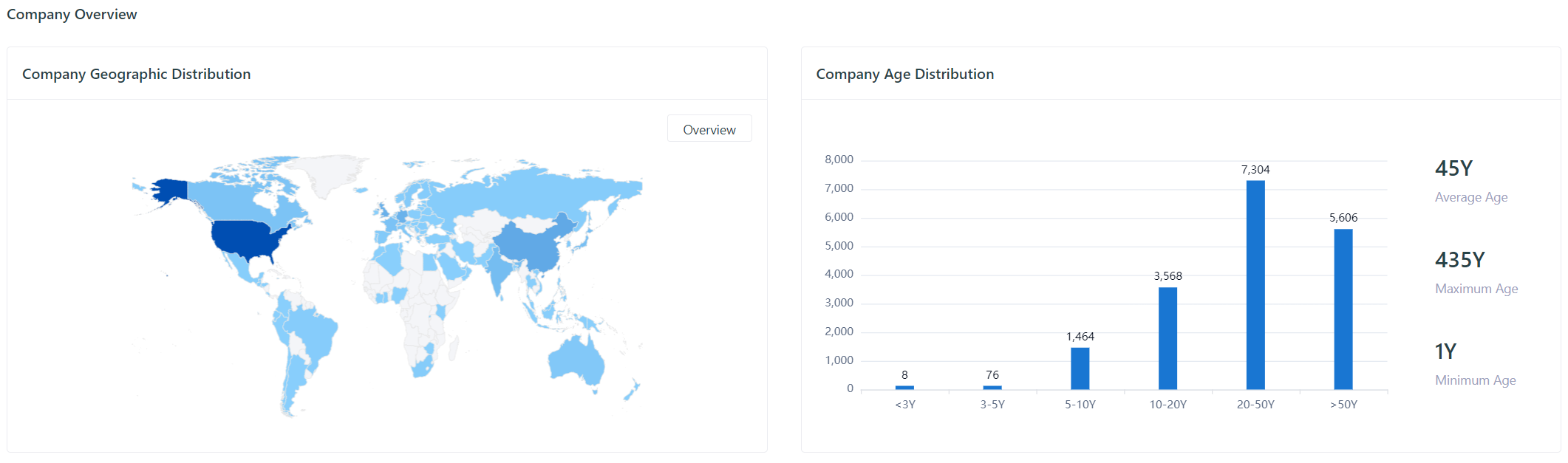Select the >50Y bar showing 5,606
The height and width of the screenshot is (463, 1568).
pos(1343,309)
